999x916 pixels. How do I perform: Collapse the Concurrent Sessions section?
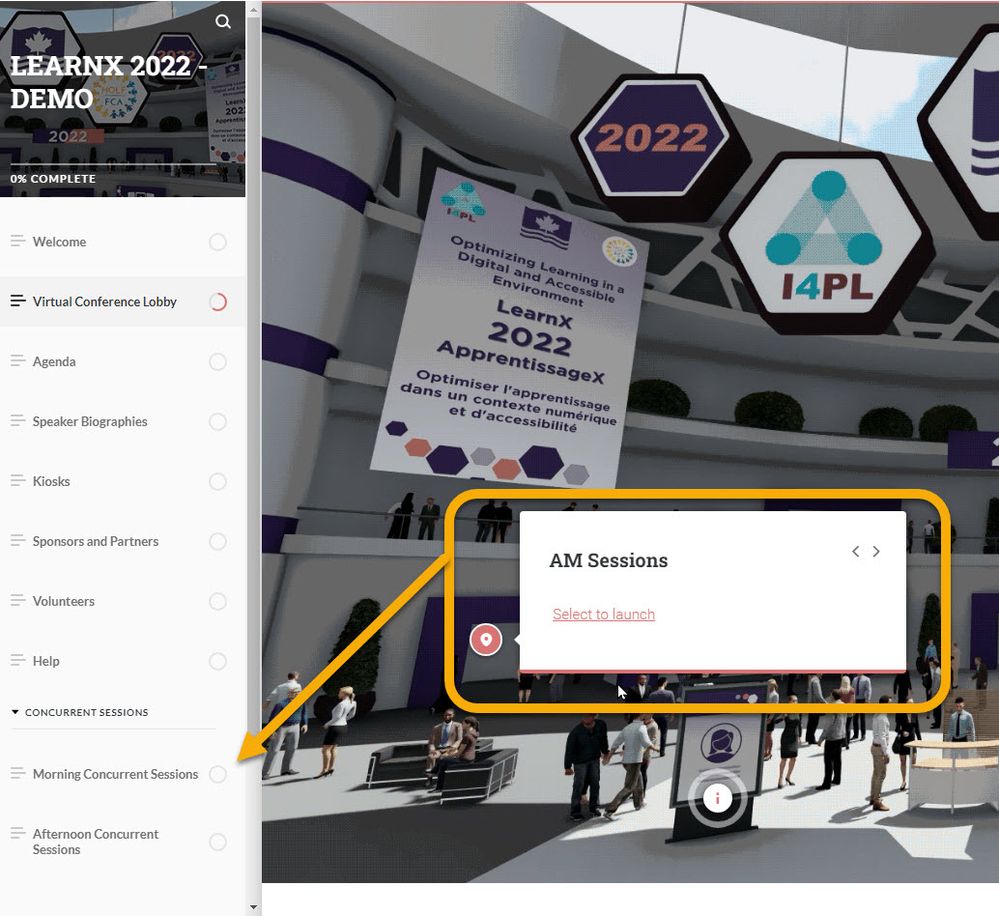coord(80,712)
